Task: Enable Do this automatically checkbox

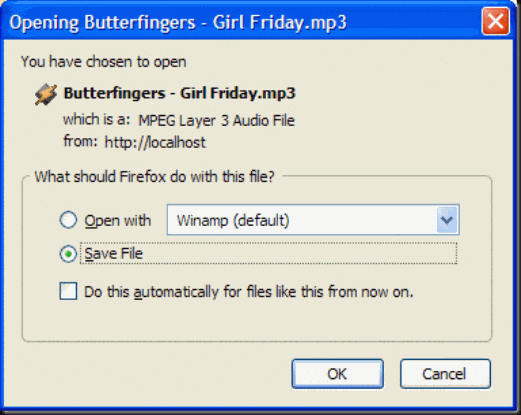Action: coord(68,291)
